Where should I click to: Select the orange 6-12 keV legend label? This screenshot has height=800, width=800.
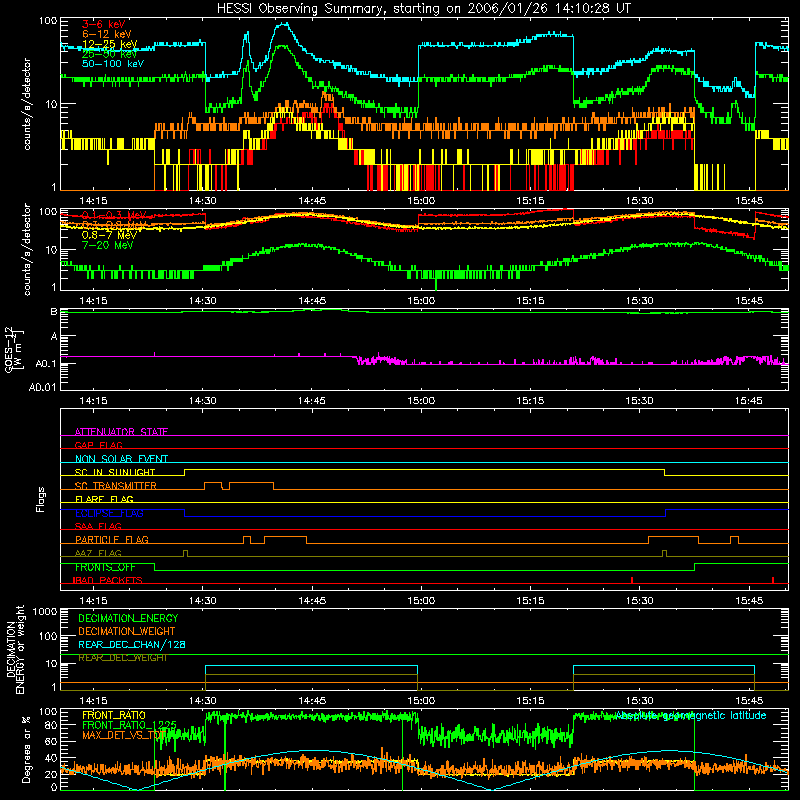(x=107, y=34)
